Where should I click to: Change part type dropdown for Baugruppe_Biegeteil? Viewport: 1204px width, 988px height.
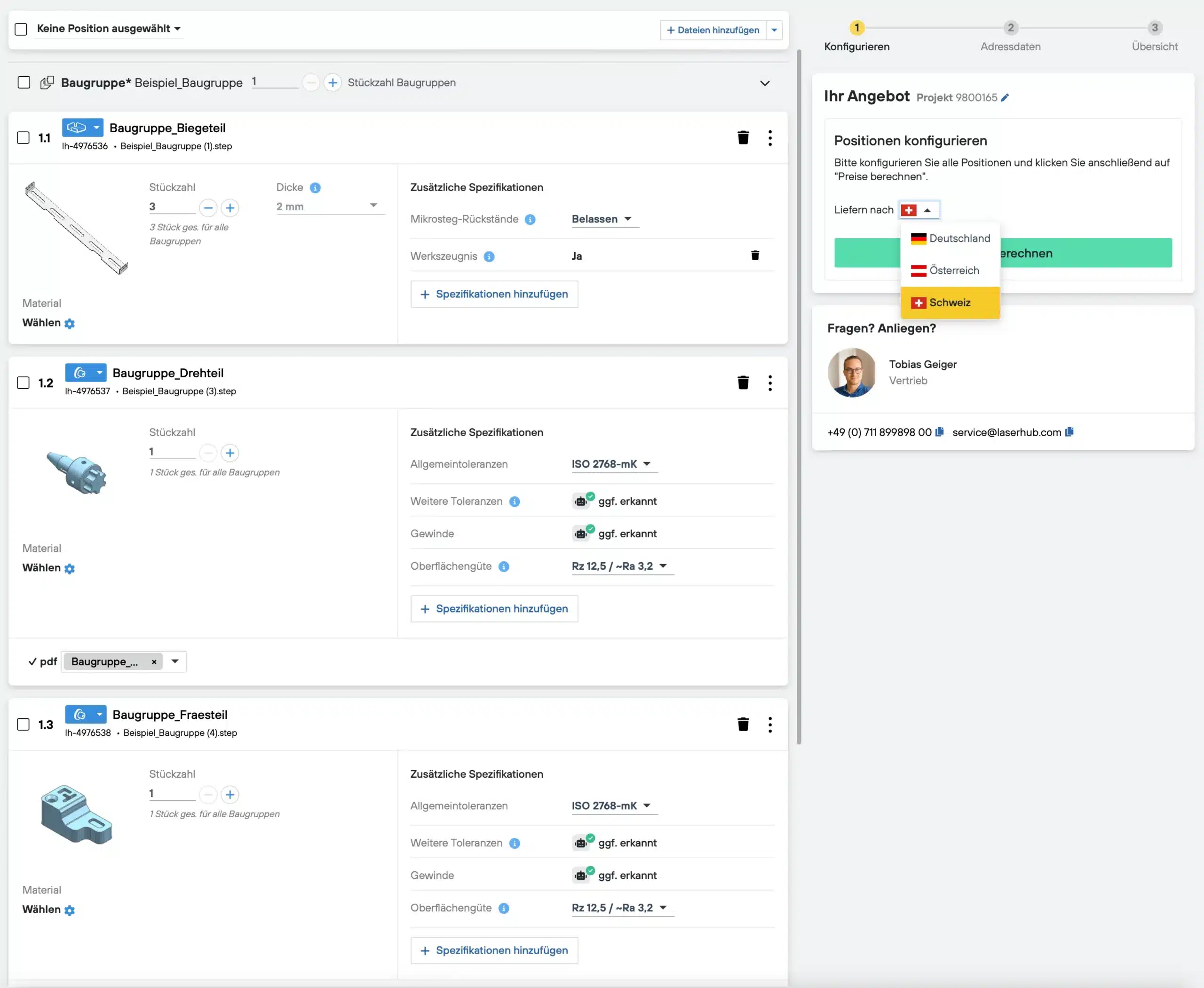[82, 127]
